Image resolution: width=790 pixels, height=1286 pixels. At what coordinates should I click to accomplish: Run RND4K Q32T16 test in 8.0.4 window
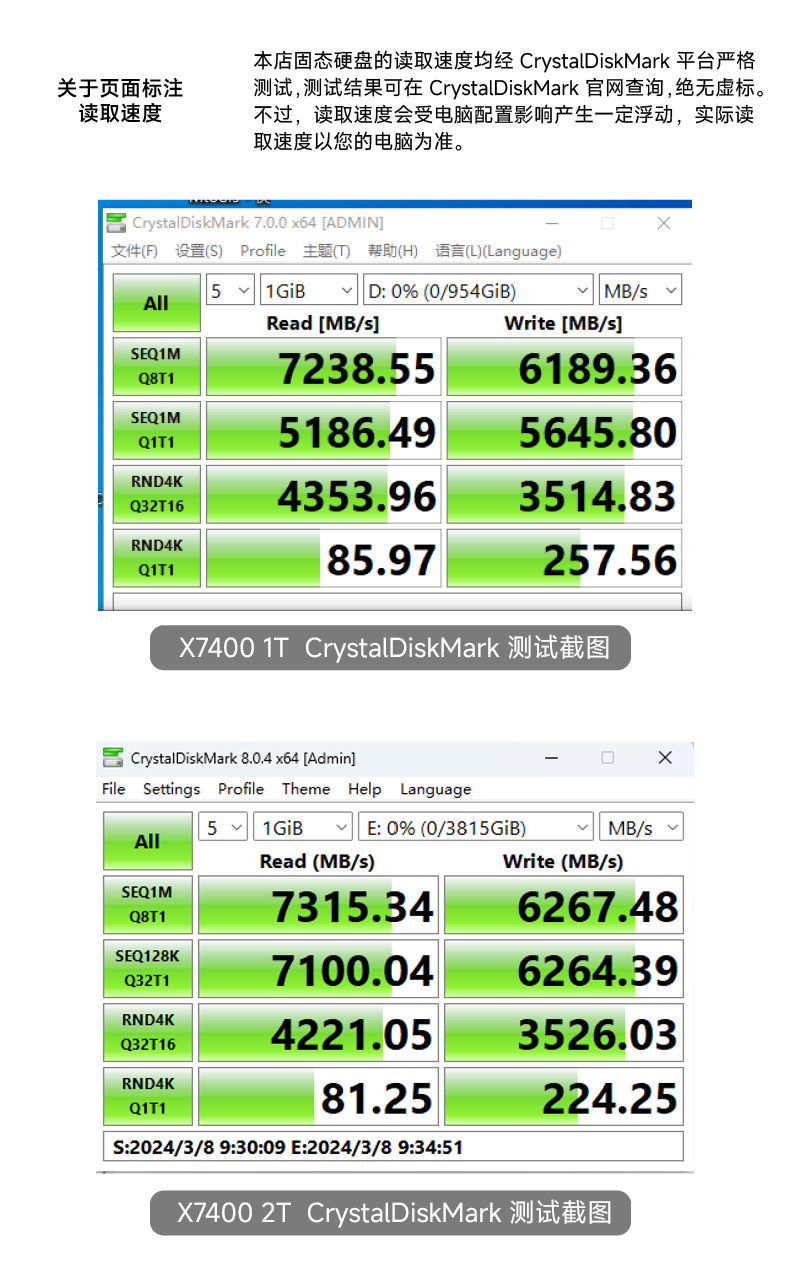click(x=147, y=1033)
